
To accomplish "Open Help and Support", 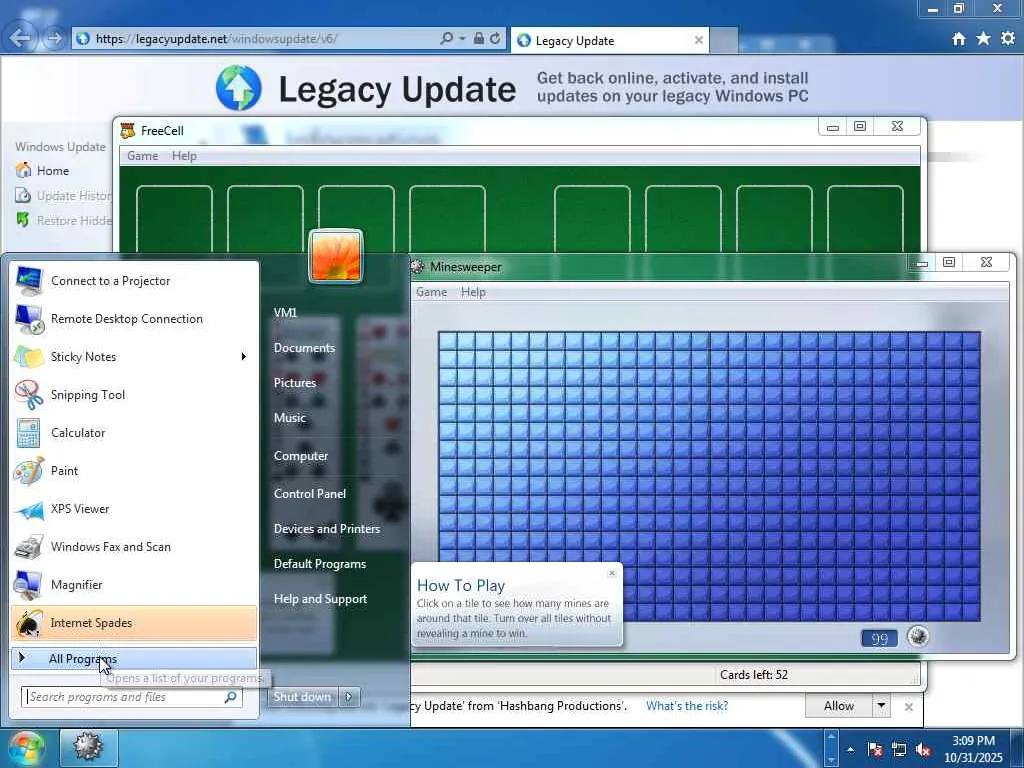I will point(320,599).
